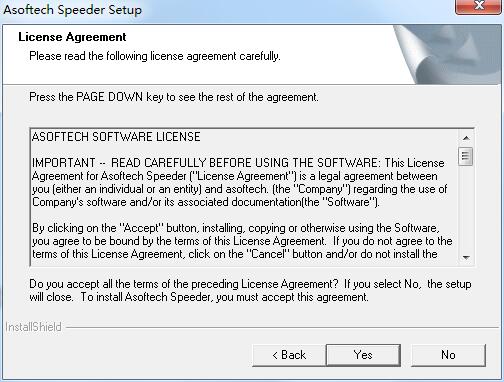Click the 'By clicking on the Accept' paragraph
This screenshot has width=504, height=382.
pyautogui.click(x=242, y=241)
